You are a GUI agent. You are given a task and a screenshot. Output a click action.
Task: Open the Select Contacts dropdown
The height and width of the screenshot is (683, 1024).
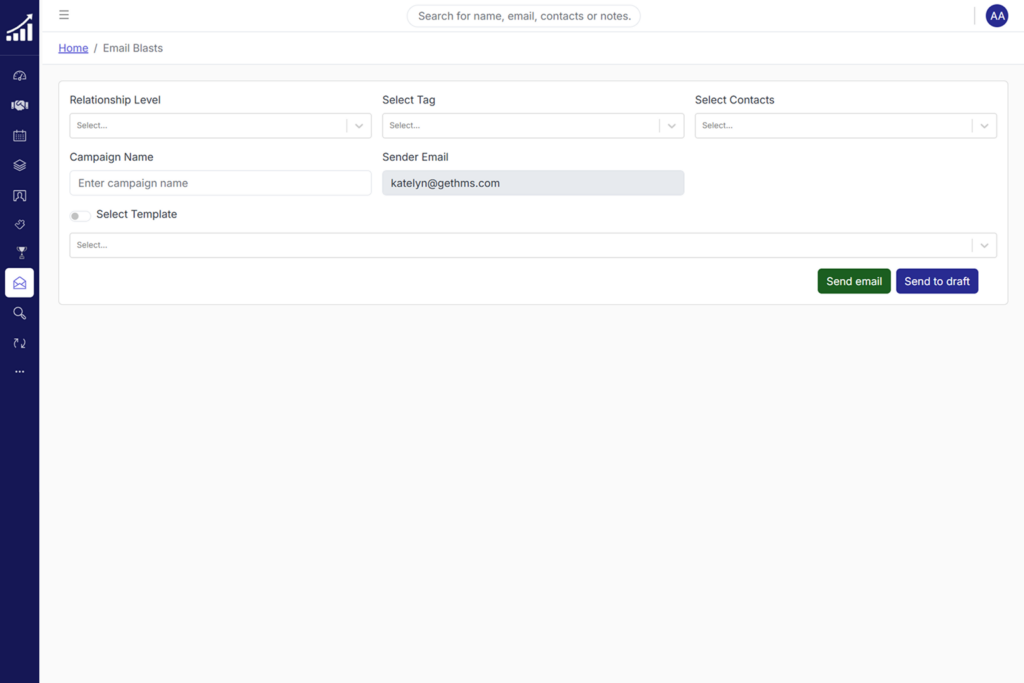845,126
